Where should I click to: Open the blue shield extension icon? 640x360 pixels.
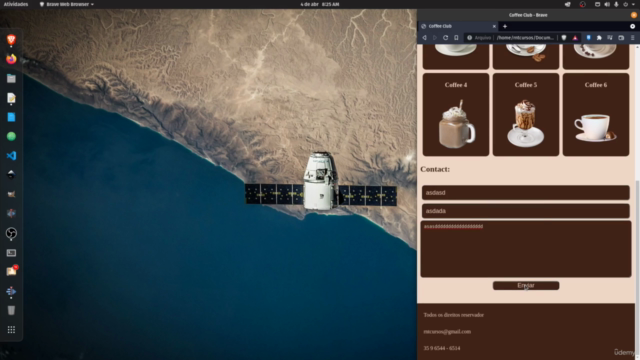coord(588,38)
